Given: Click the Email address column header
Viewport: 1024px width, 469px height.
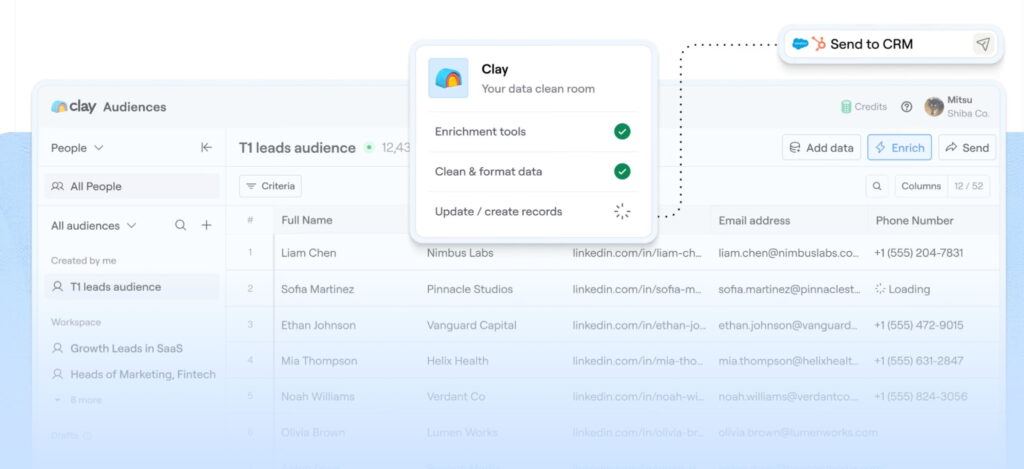Looking at the screenshot, I should coord(754,221).
